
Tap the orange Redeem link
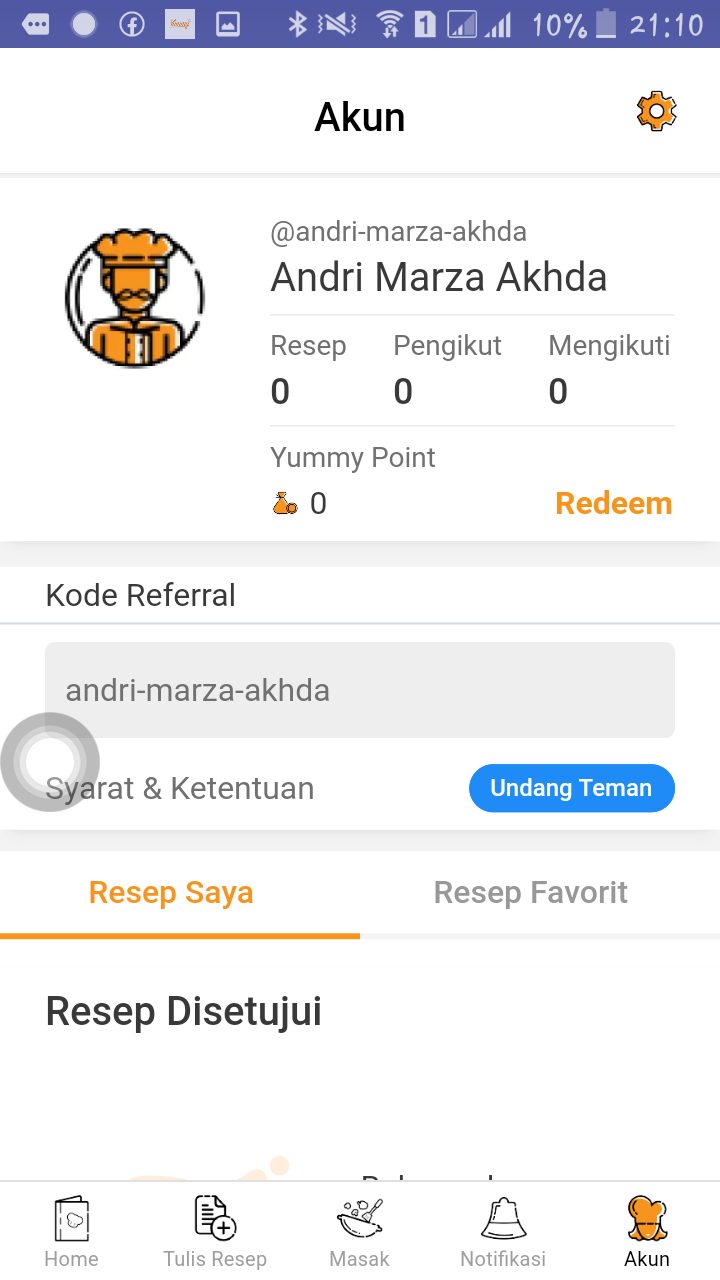pyautogui.click(x=613, y=503)
